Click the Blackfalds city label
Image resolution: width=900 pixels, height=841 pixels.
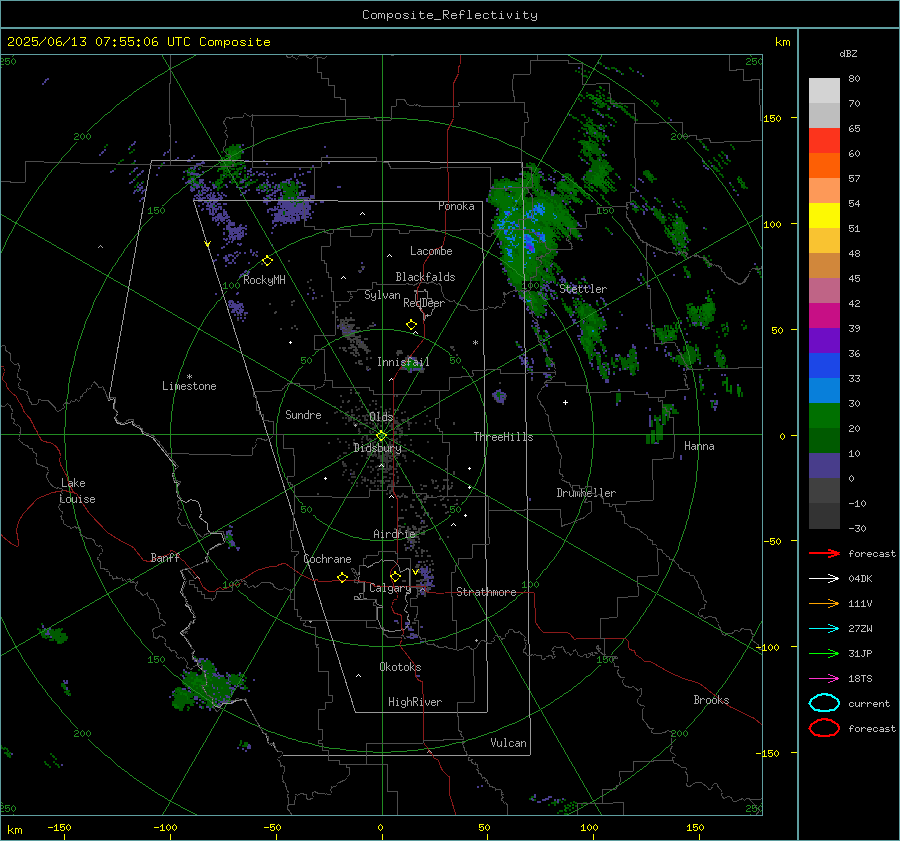tap(425, 277)
